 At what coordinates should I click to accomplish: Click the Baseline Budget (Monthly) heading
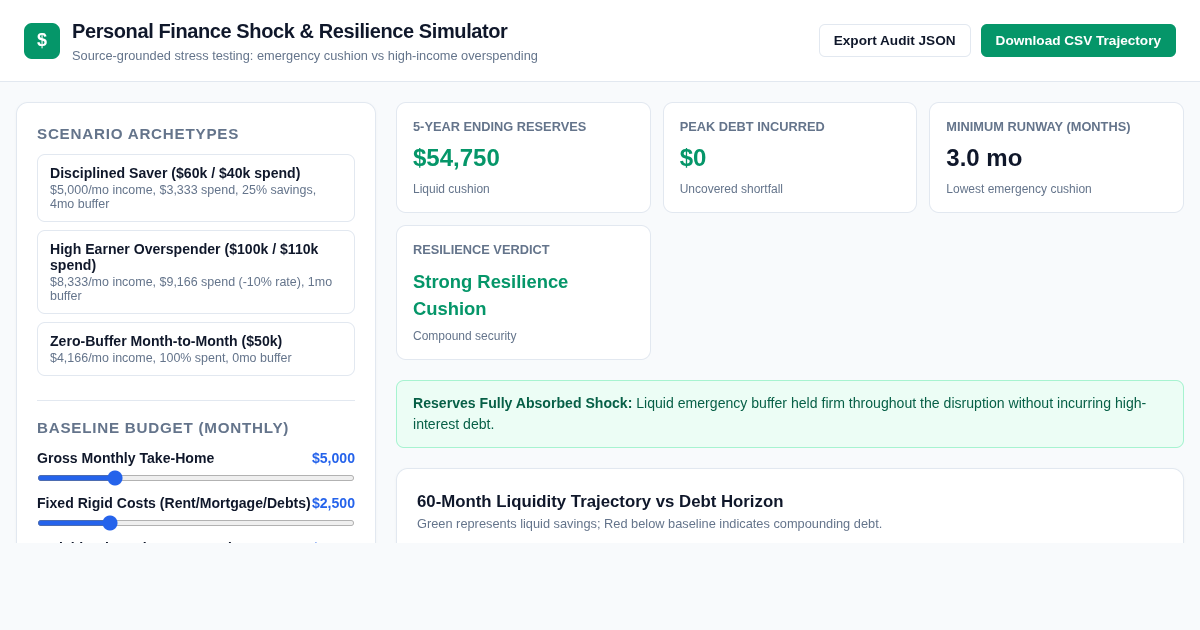coord(163,428)
